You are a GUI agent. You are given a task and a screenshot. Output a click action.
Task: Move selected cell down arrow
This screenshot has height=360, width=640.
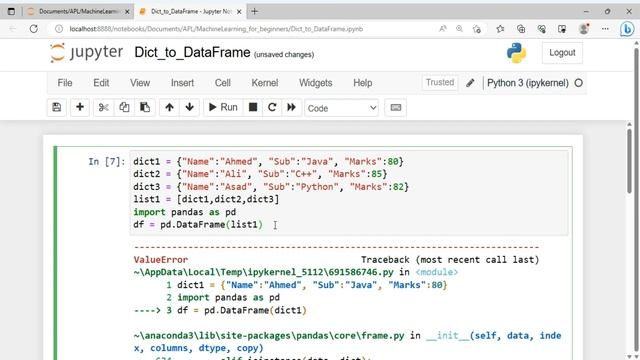pos(189,107)
